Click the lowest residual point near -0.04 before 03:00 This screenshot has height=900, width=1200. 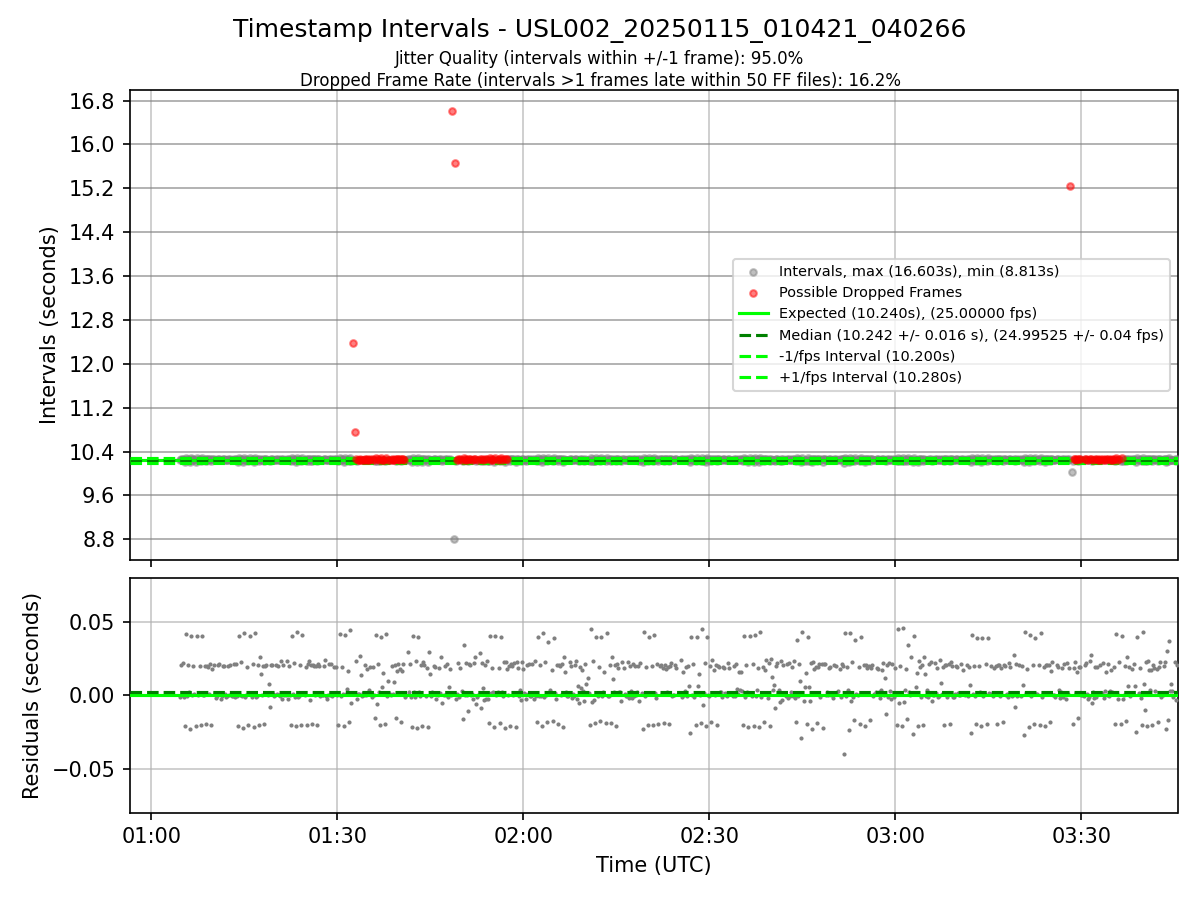[844, 754]
